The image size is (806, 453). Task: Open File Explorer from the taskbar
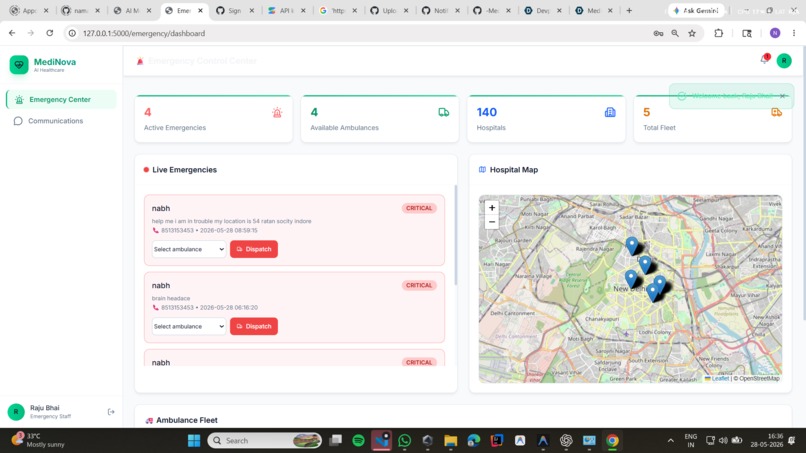(451, 441)
